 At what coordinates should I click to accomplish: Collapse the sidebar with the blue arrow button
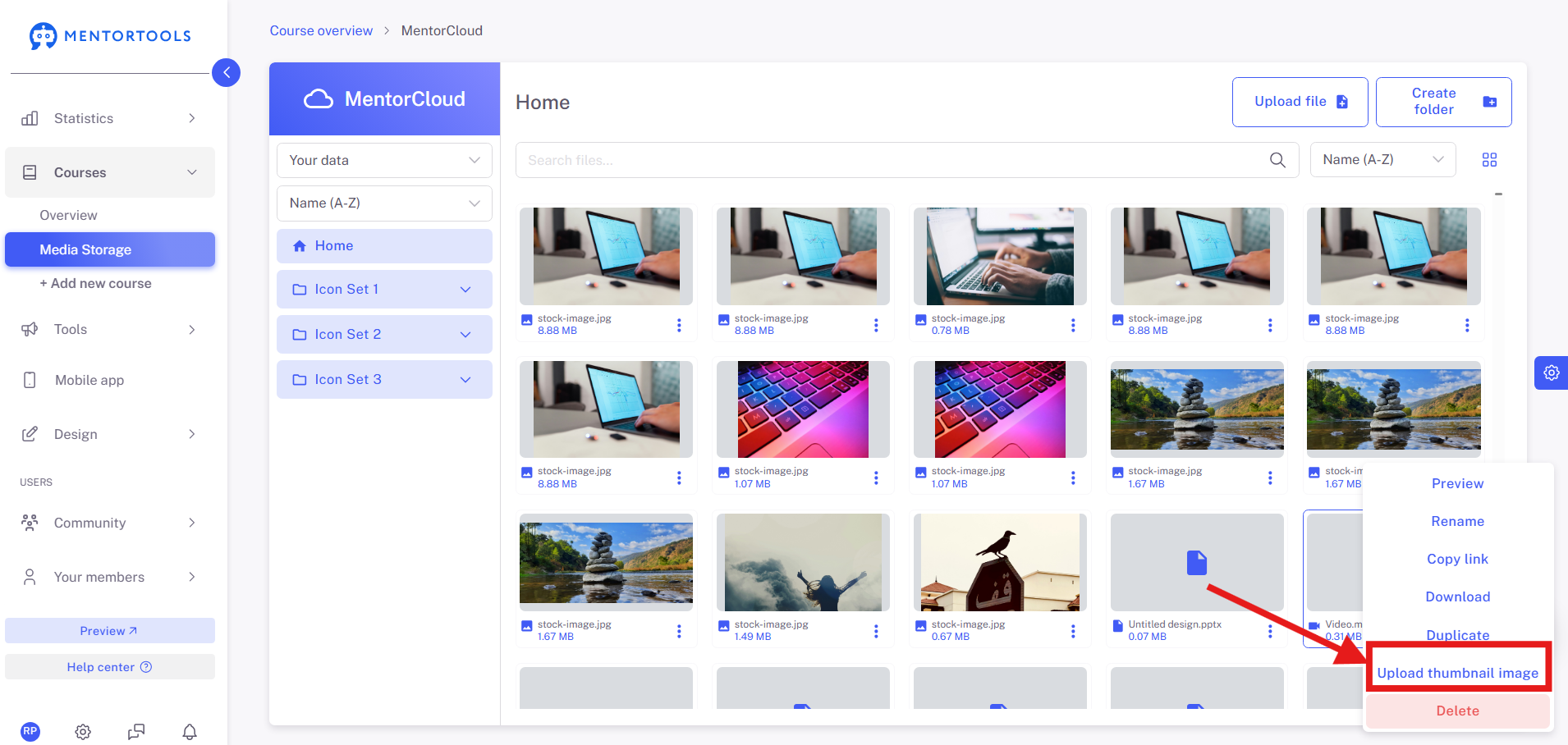coord(226,72)
